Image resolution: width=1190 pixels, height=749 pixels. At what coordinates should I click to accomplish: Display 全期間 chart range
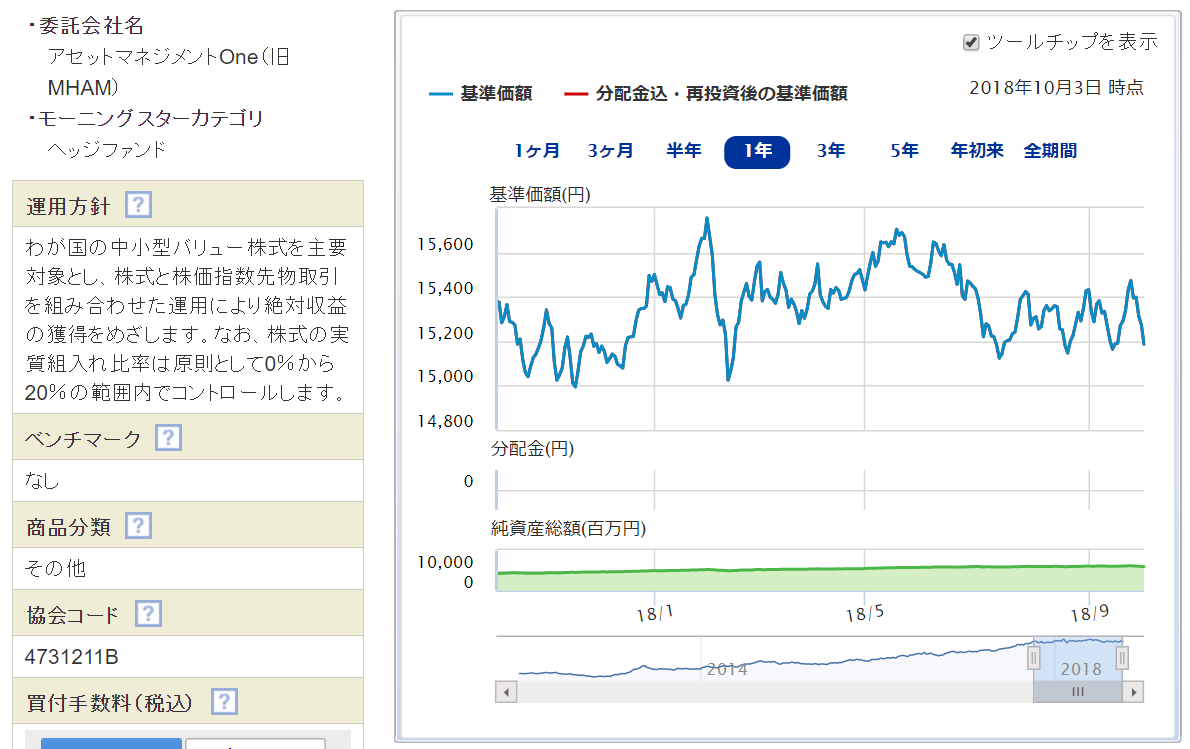[1050, 151]
